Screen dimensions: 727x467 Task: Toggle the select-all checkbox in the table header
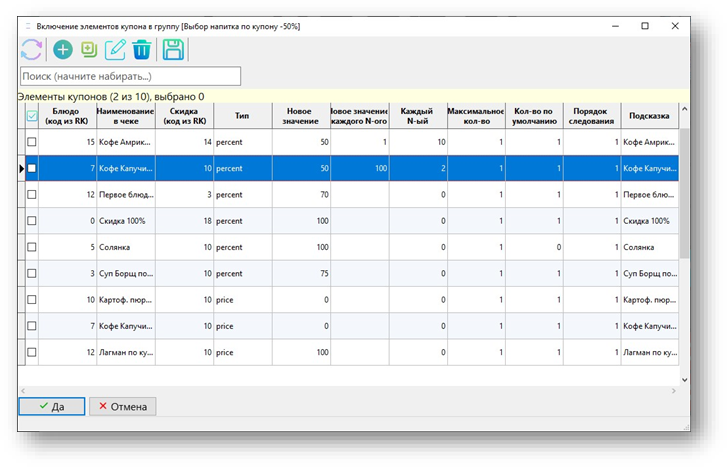(31, 116)
